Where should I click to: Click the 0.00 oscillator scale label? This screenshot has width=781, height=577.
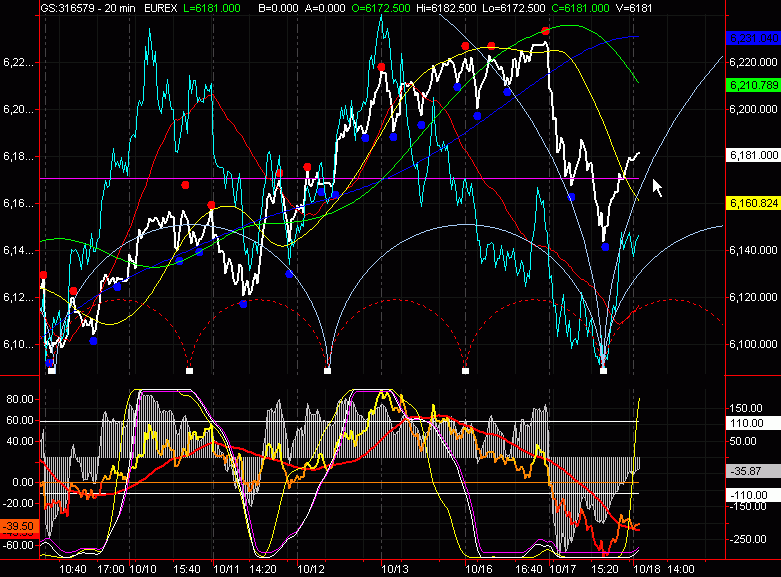[x=22, y=482]
